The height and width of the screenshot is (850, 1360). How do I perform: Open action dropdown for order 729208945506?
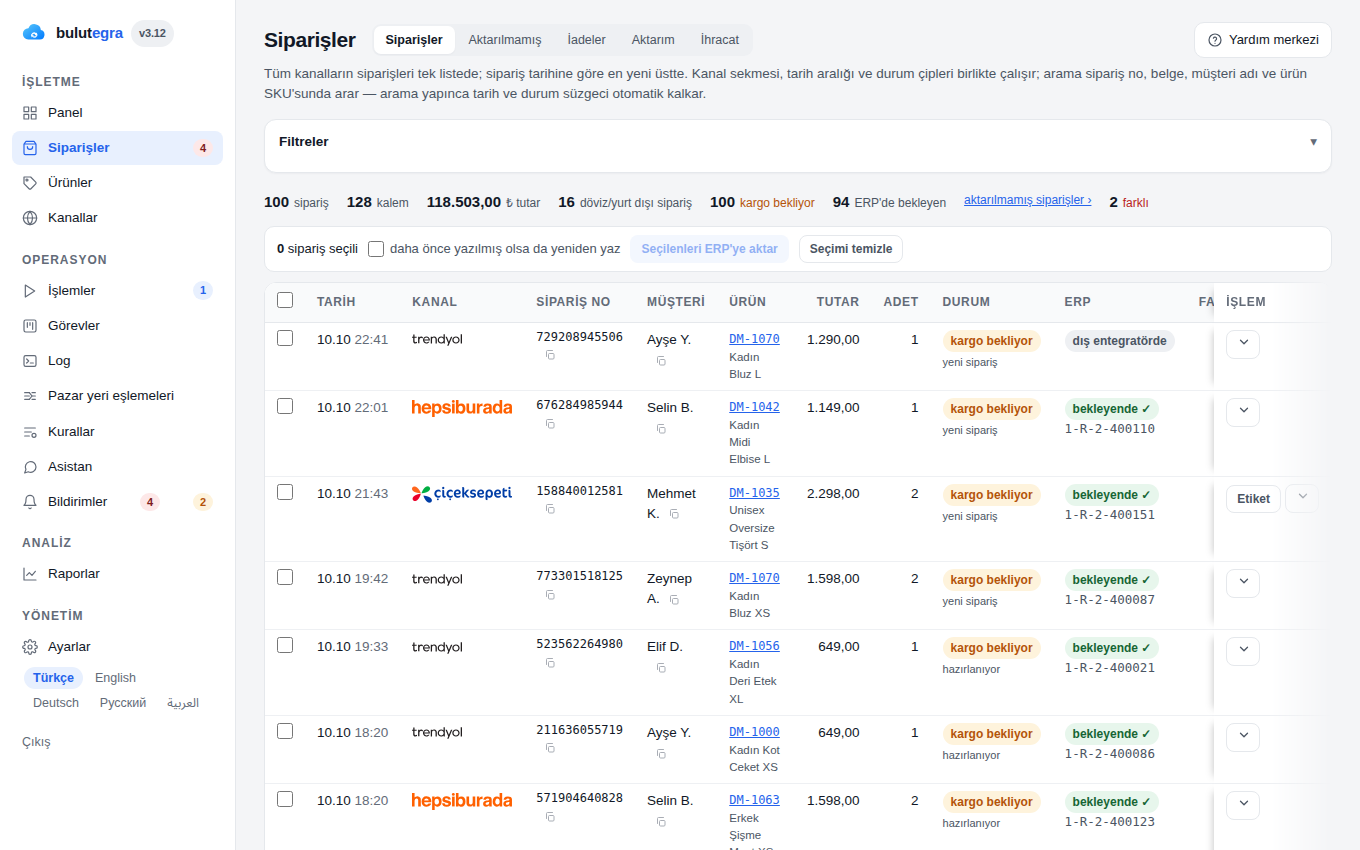pyautogui.click(x=1243, y=344)
